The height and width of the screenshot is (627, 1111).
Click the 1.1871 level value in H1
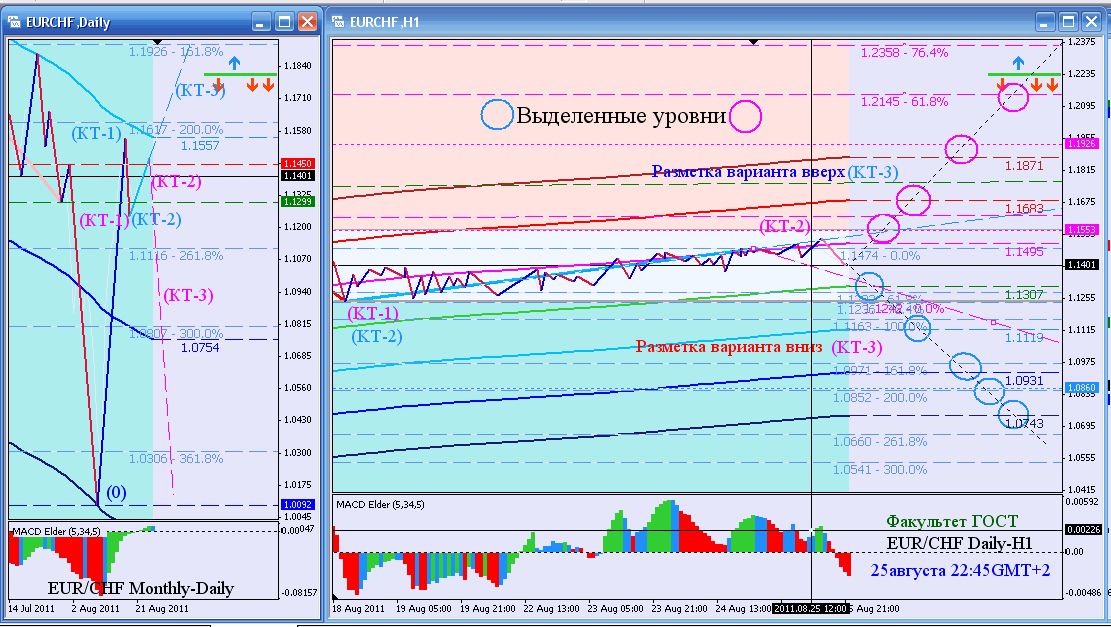(1024, 166)
